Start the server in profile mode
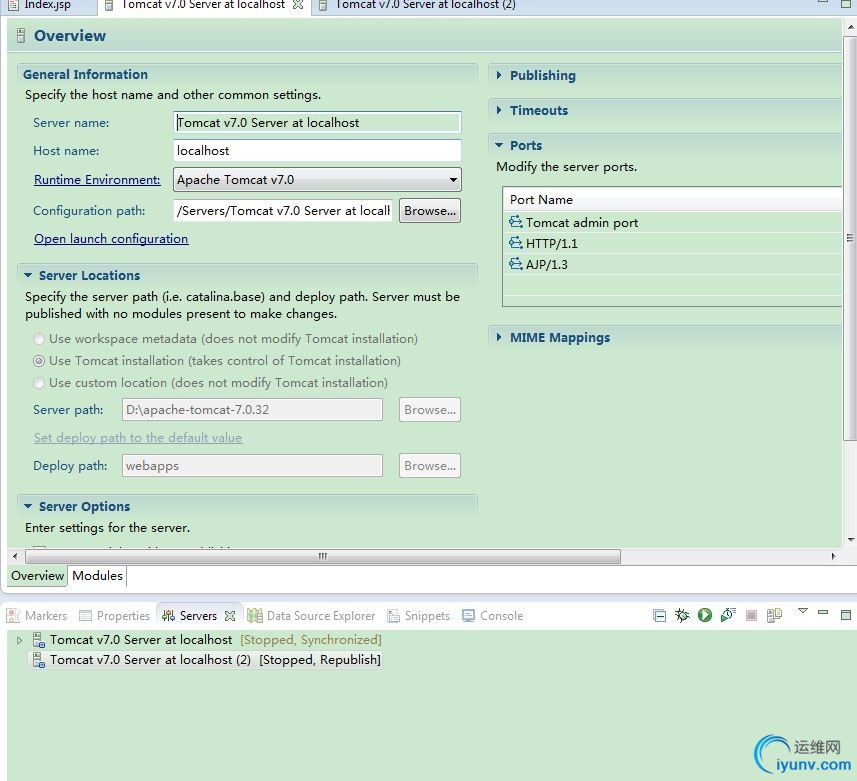The height and width of the screenshot is (781, 857). point(728,615)
